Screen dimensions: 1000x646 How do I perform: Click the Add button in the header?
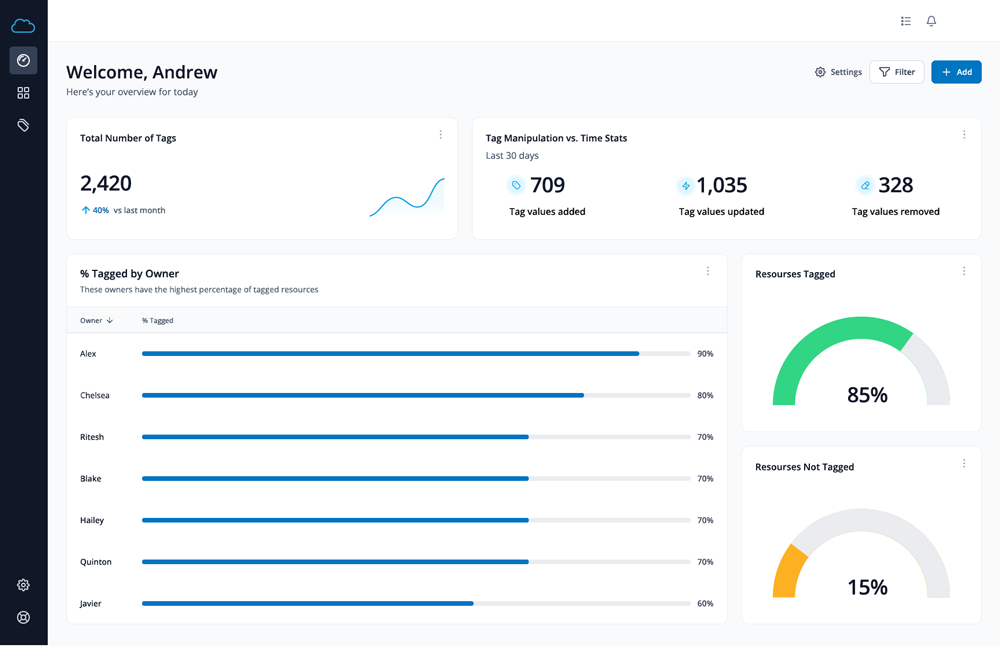click(x=956, y=72)
